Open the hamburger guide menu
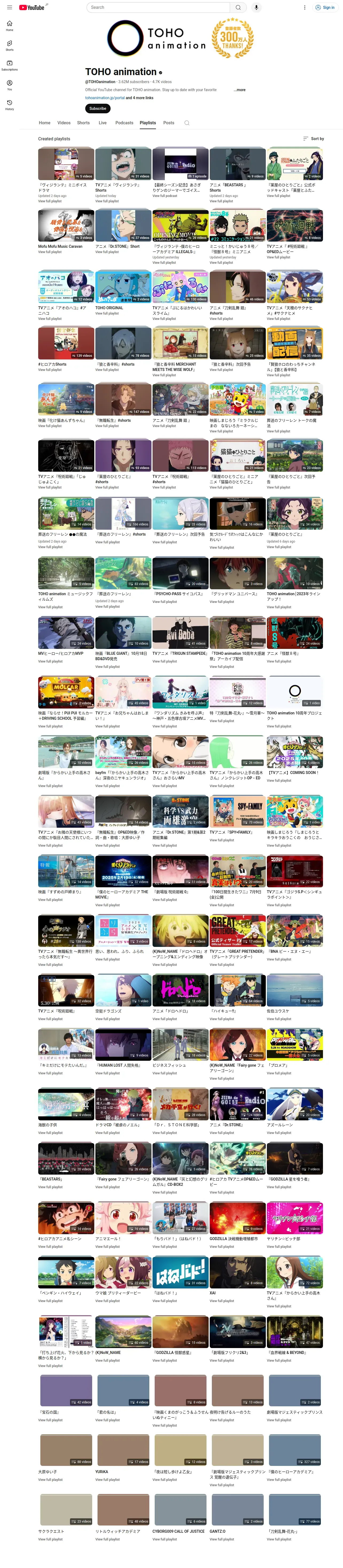The width and height of the screenshot is (343, 1568). 9,7
